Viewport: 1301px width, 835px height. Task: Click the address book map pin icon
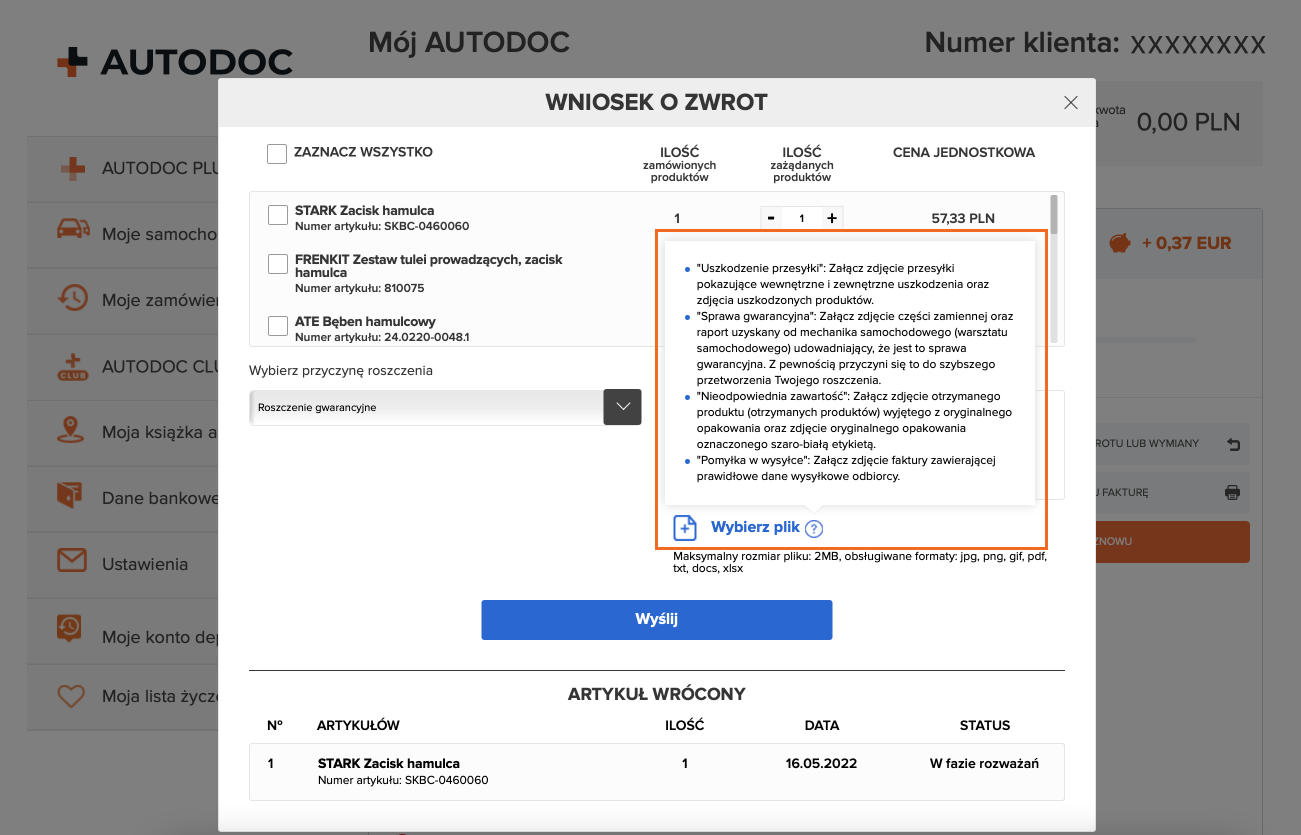click(72, 432)
